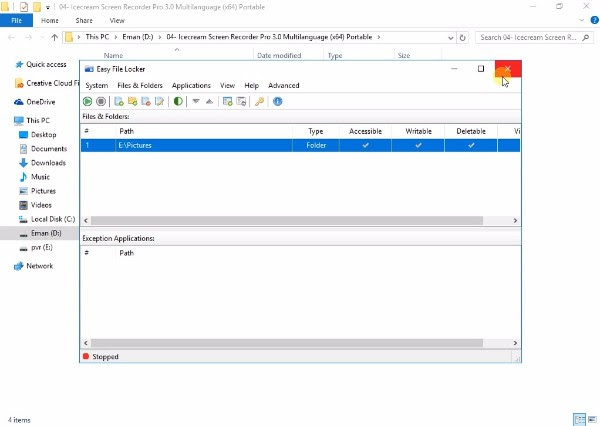Screen dimensions: 600x426
Task: Stop protection with gray stop icon
Action: click(101, 101)
